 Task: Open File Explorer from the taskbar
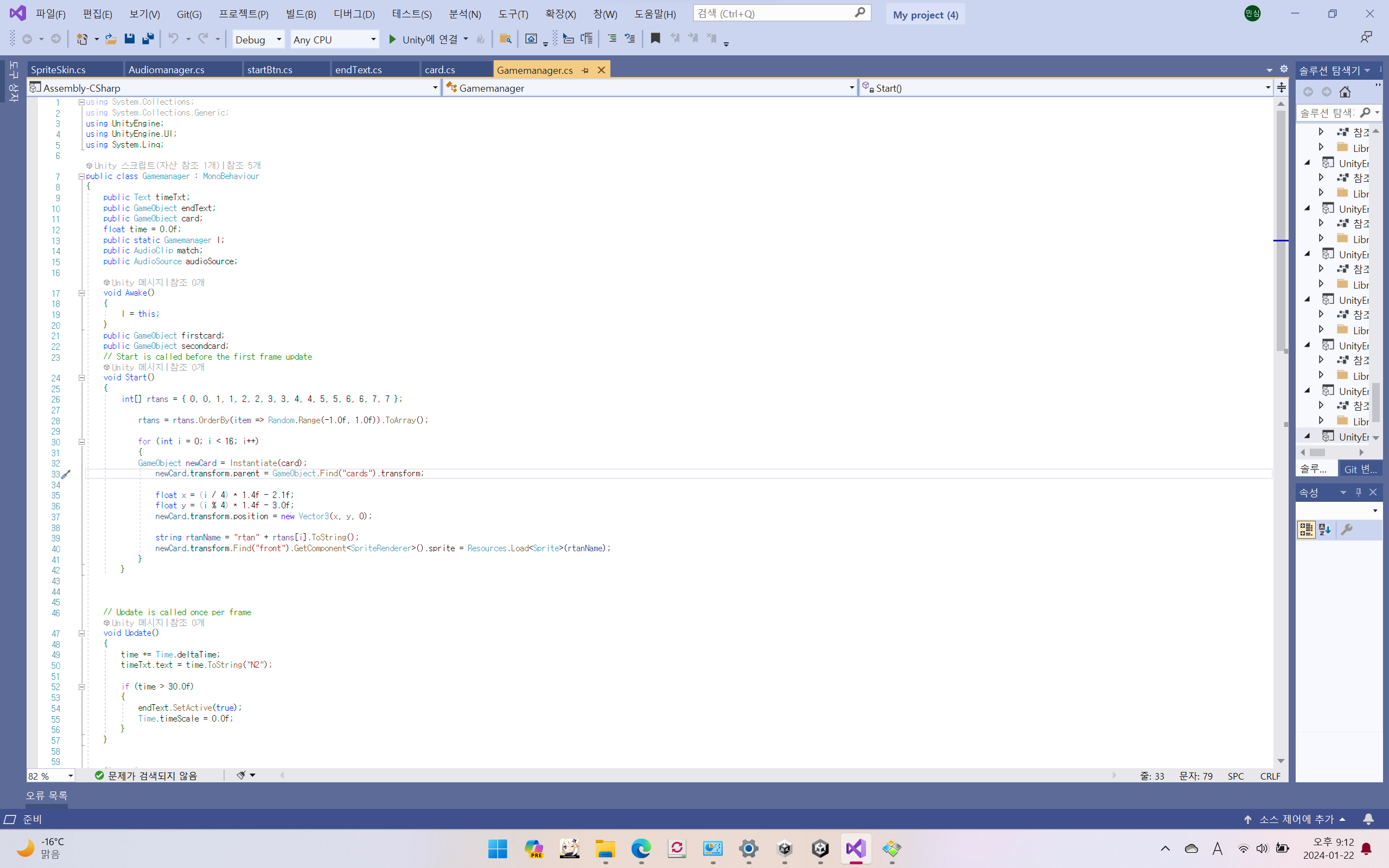tap(605, 848)
